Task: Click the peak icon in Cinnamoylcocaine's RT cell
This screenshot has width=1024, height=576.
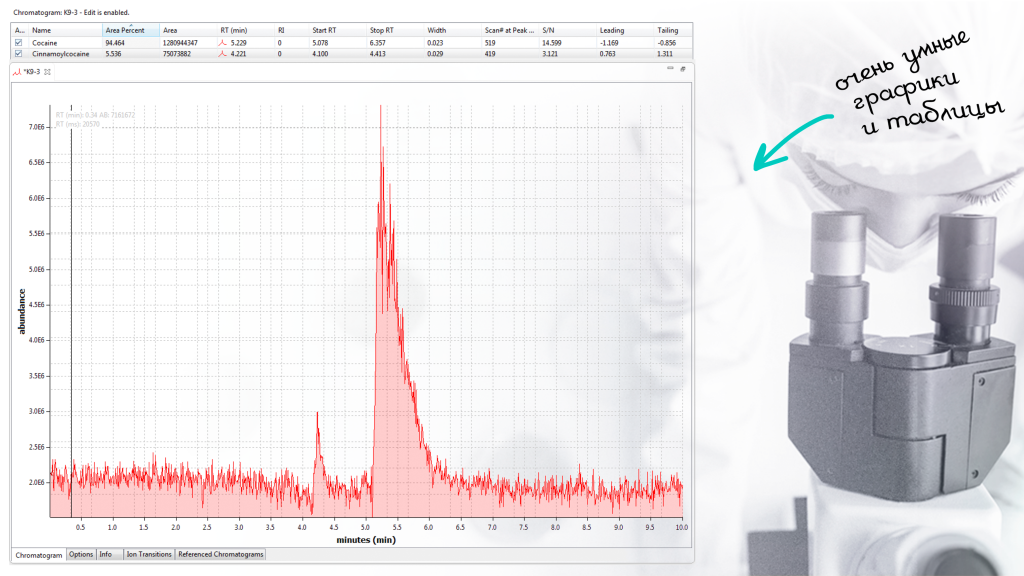Action: [223, 54]
